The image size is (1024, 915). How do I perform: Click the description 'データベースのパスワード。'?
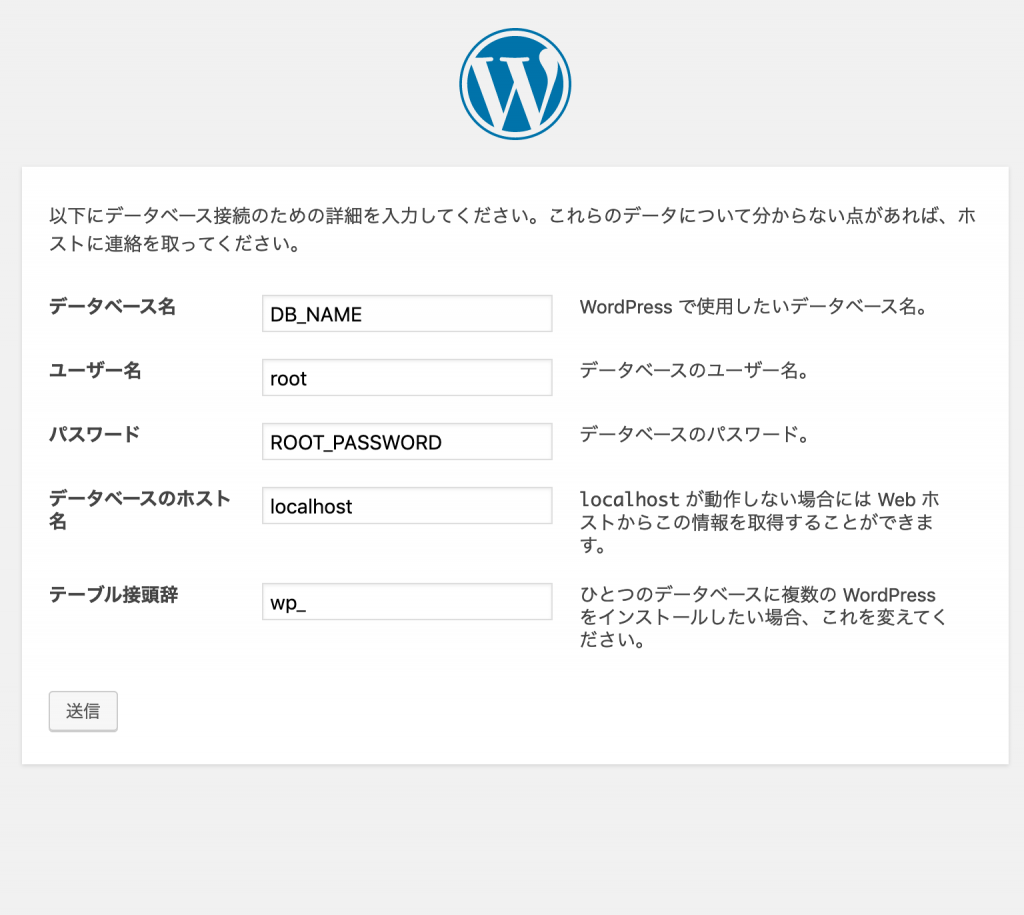click(x=695, y=435)
